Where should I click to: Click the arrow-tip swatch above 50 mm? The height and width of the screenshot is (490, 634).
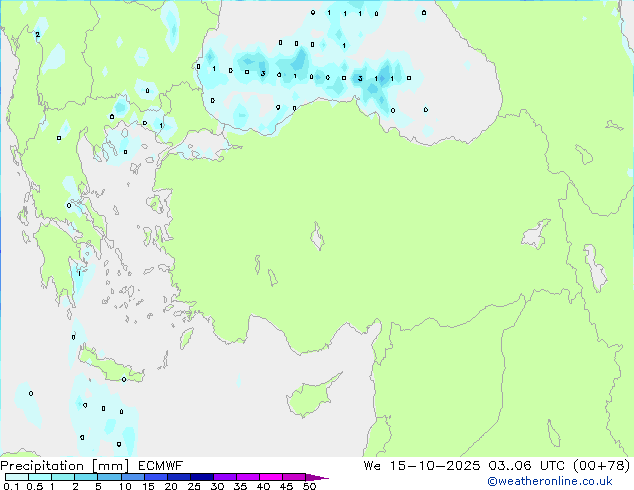point(316,477)
